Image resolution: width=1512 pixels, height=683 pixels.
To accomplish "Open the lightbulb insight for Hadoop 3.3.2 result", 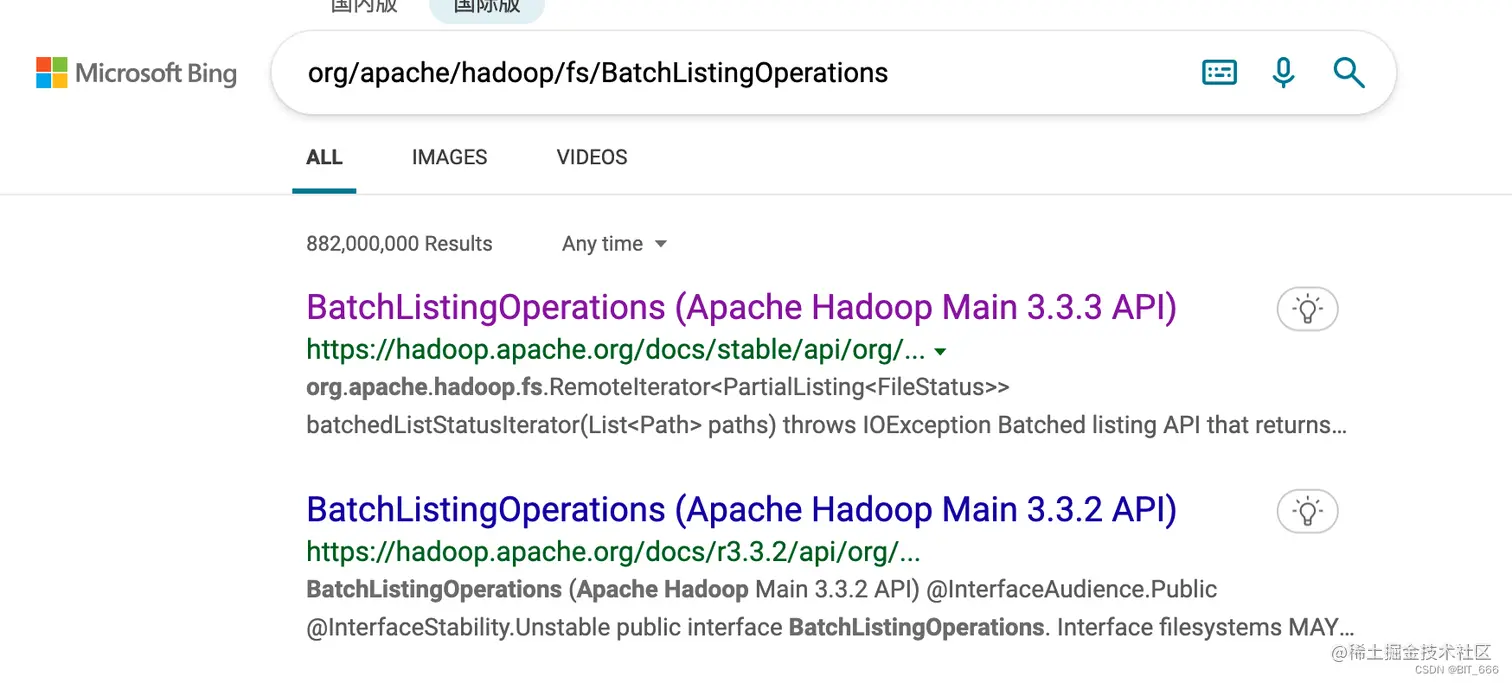I will coord(1307,512).
